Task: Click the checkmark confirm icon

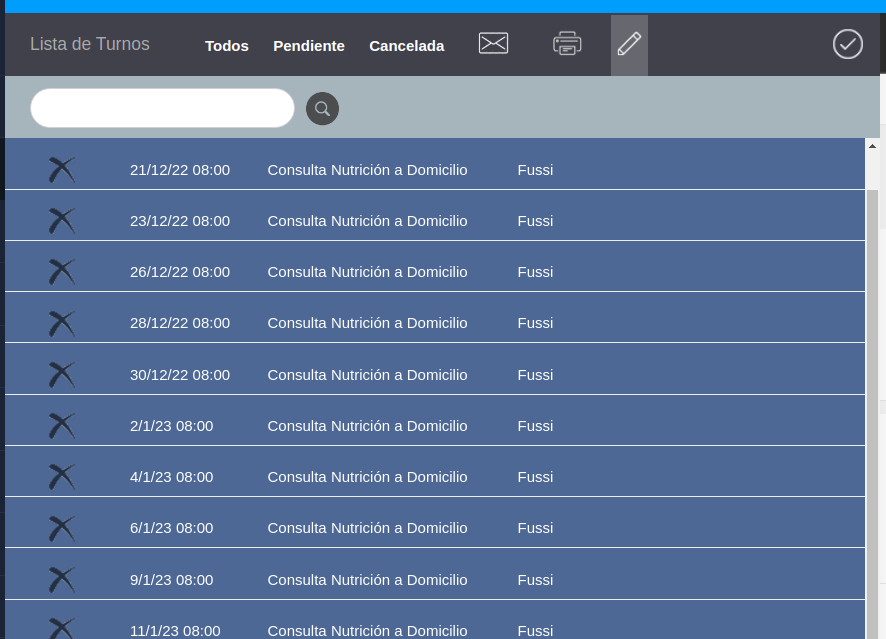Action: click(847, 44)
